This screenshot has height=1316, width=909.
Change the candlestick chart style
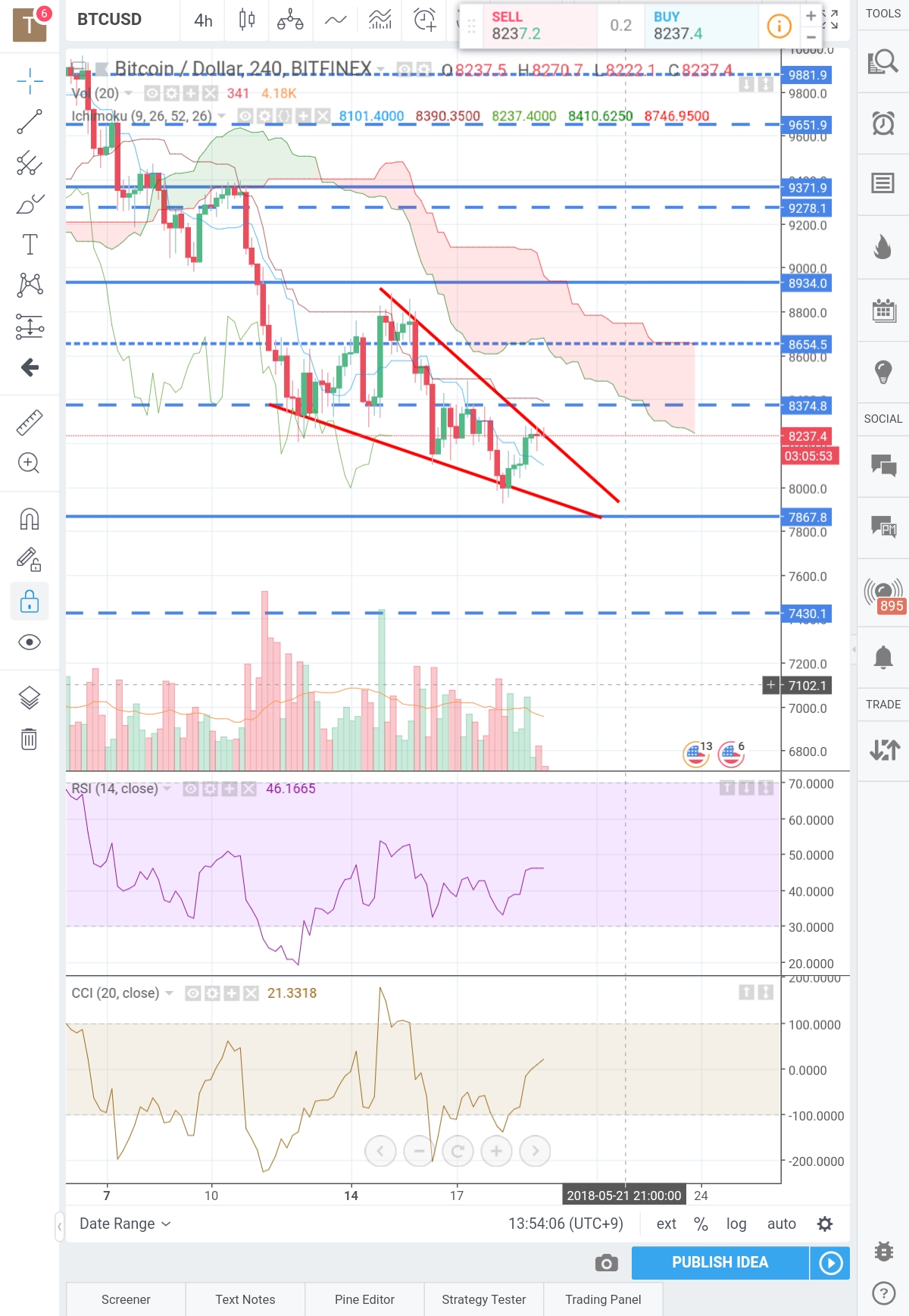coord(247,20)
